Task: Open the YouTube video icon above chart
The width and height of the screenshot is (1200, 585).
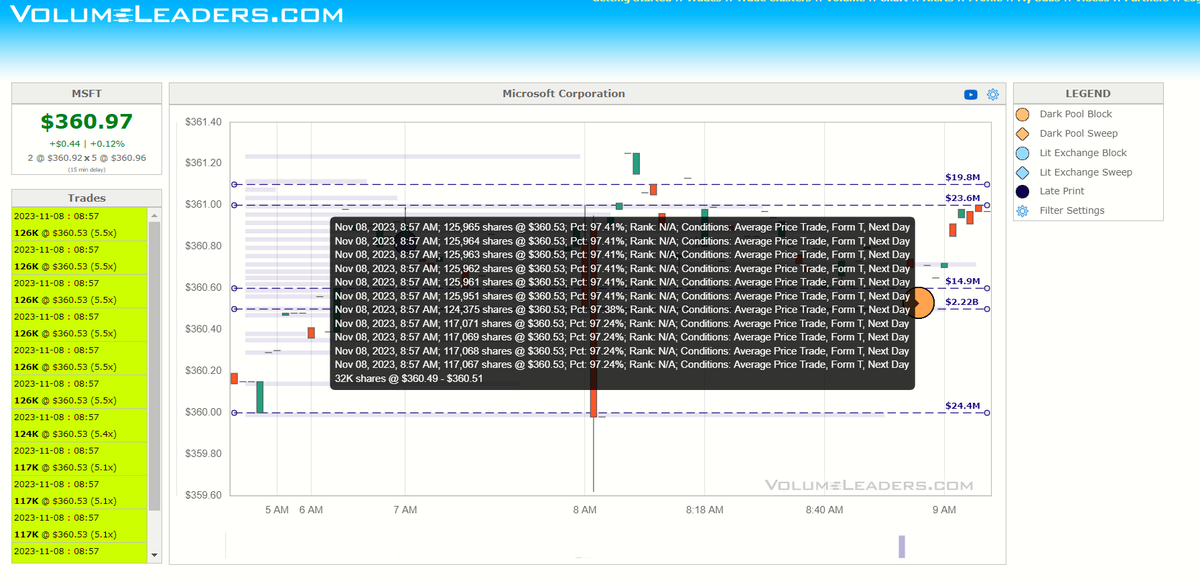Action: 970,94
